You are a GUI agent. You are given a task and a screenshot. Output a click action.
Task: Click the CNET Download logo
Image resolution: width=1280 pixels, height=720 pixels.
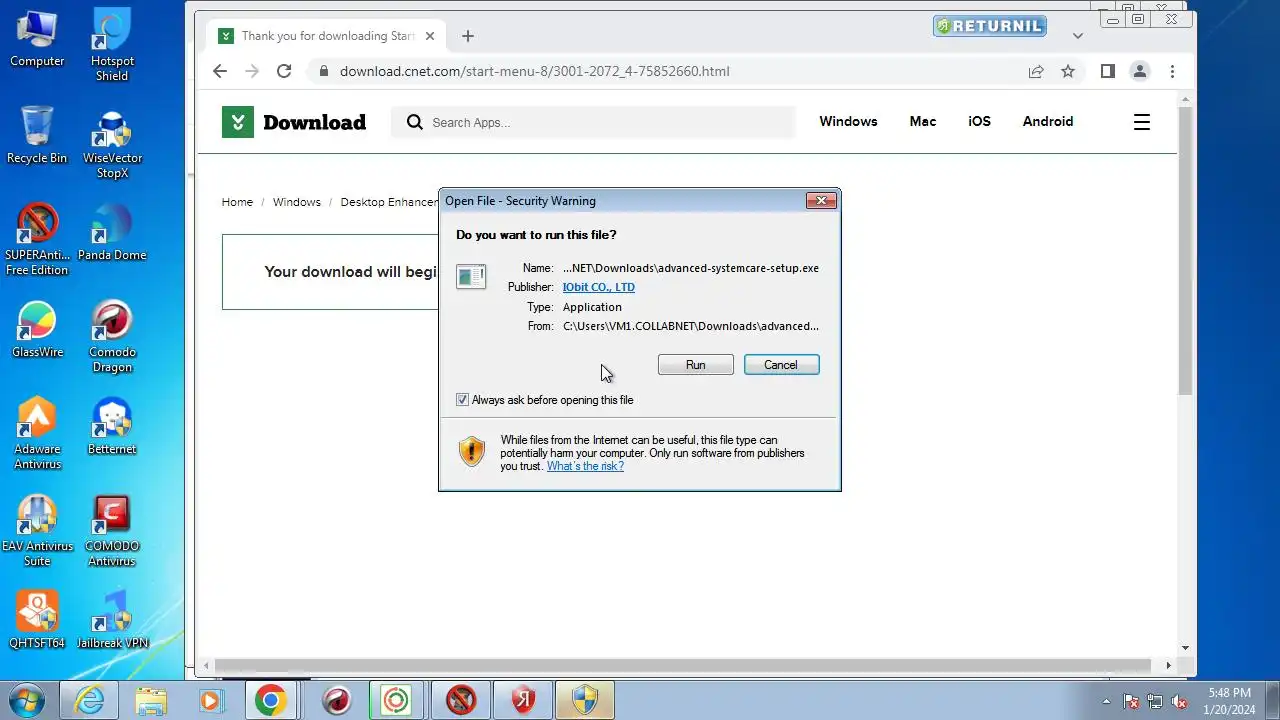tap(294, 122)
